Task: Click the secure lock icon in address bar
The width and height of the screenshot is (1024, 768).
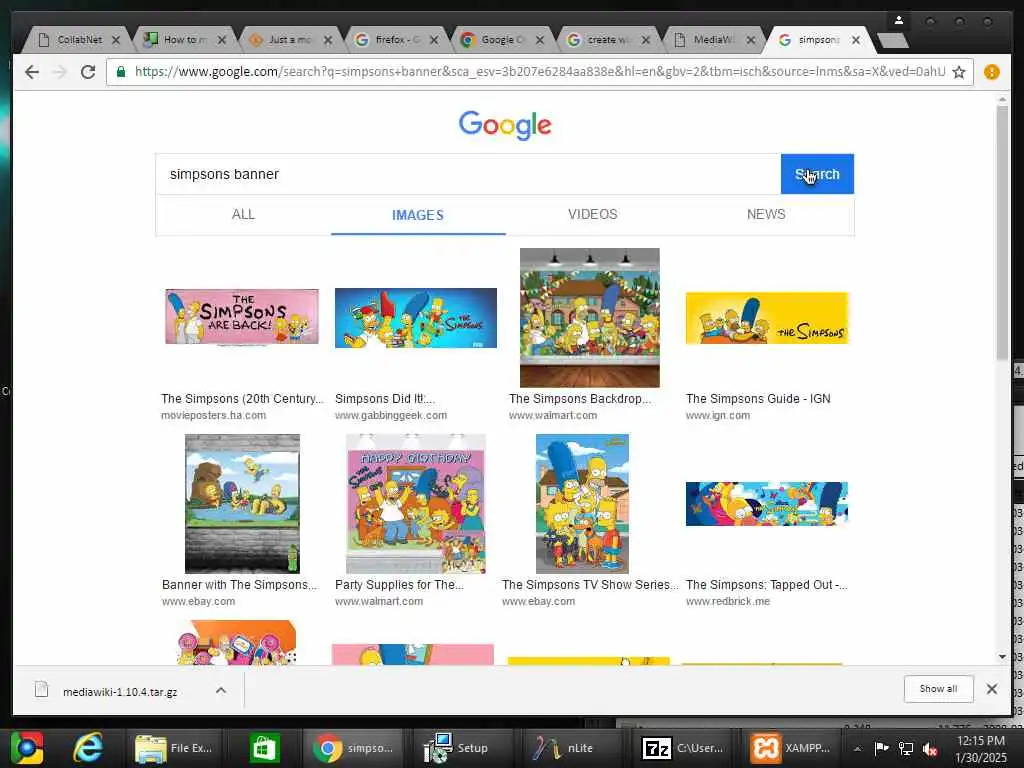Action: pos(121,71)
